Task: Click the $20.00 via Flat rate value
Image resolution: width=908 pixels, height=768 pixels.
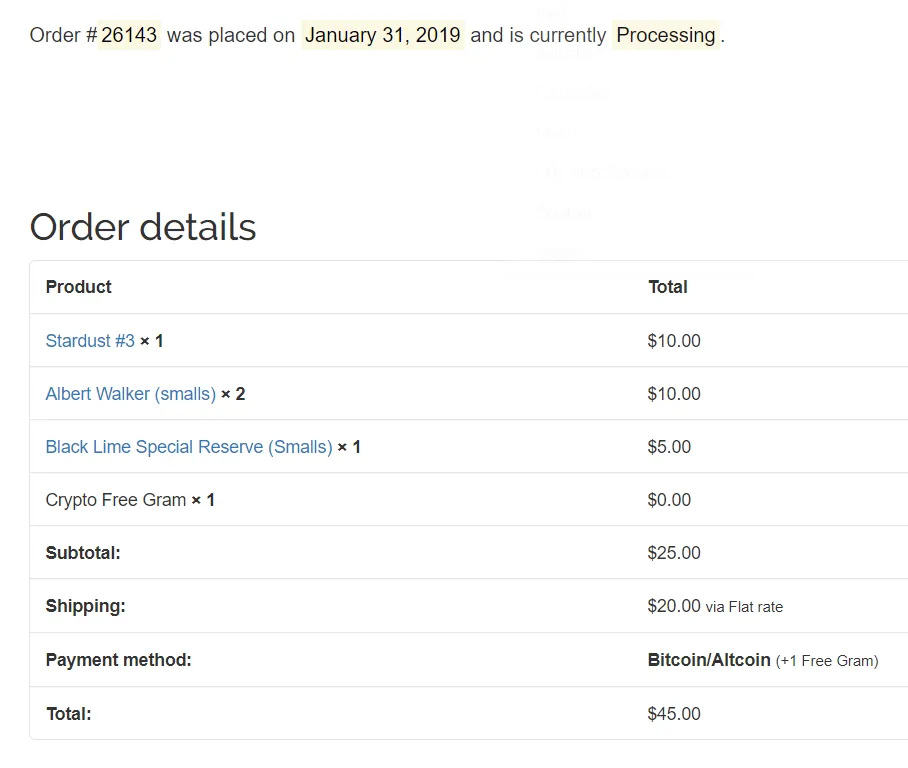Action: click(x=715, y=606)
